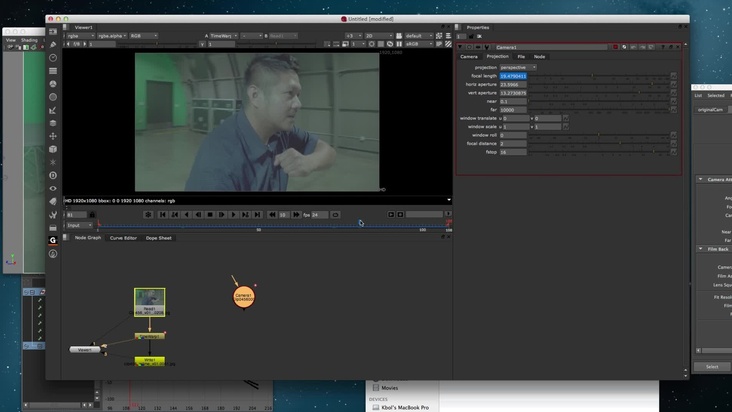Open the Input frame range dropdown
732x412 pixels.
[x=79, y=225]
